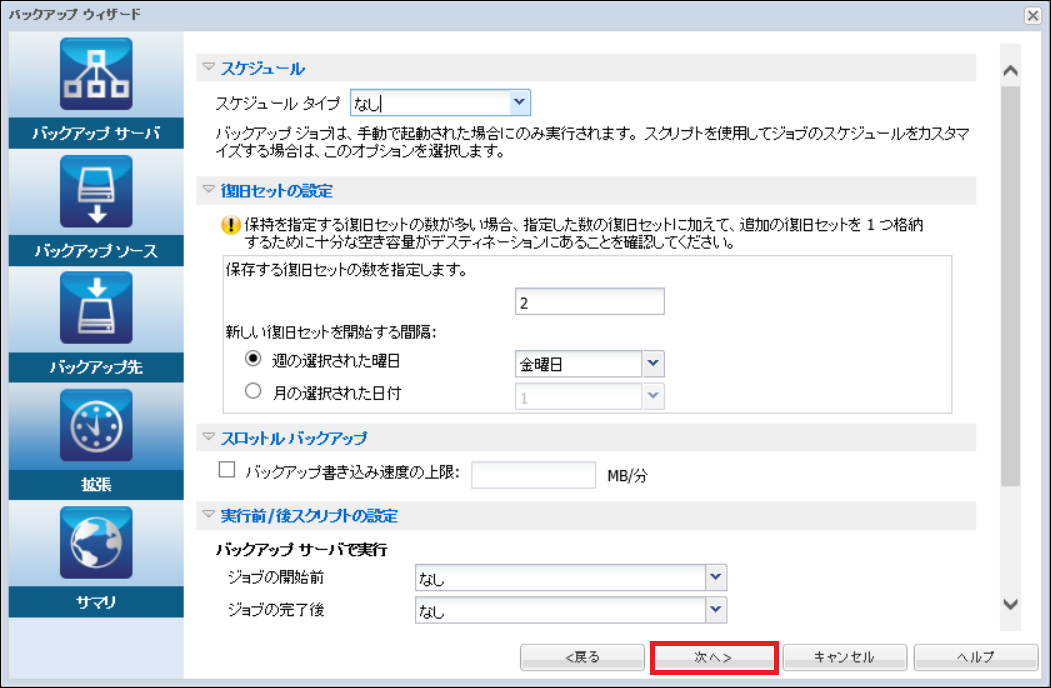This screenshot has width=1051, height=688.
Task: Click the バックアップ先 destination drive icon
Action: (96, 308)
